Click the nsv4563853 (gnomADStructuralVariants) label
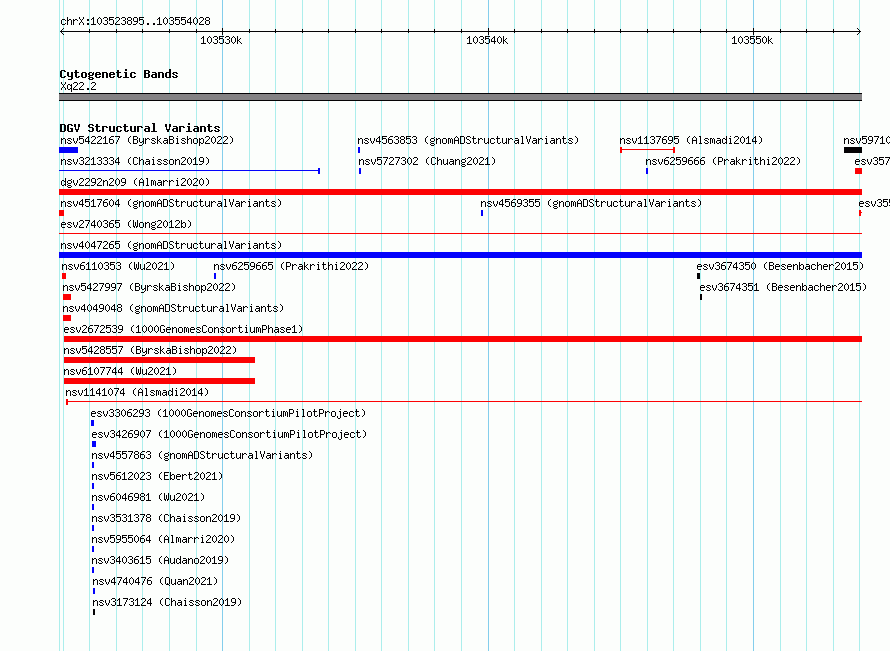Screen dimensions: 890x651 coord(468,140)
